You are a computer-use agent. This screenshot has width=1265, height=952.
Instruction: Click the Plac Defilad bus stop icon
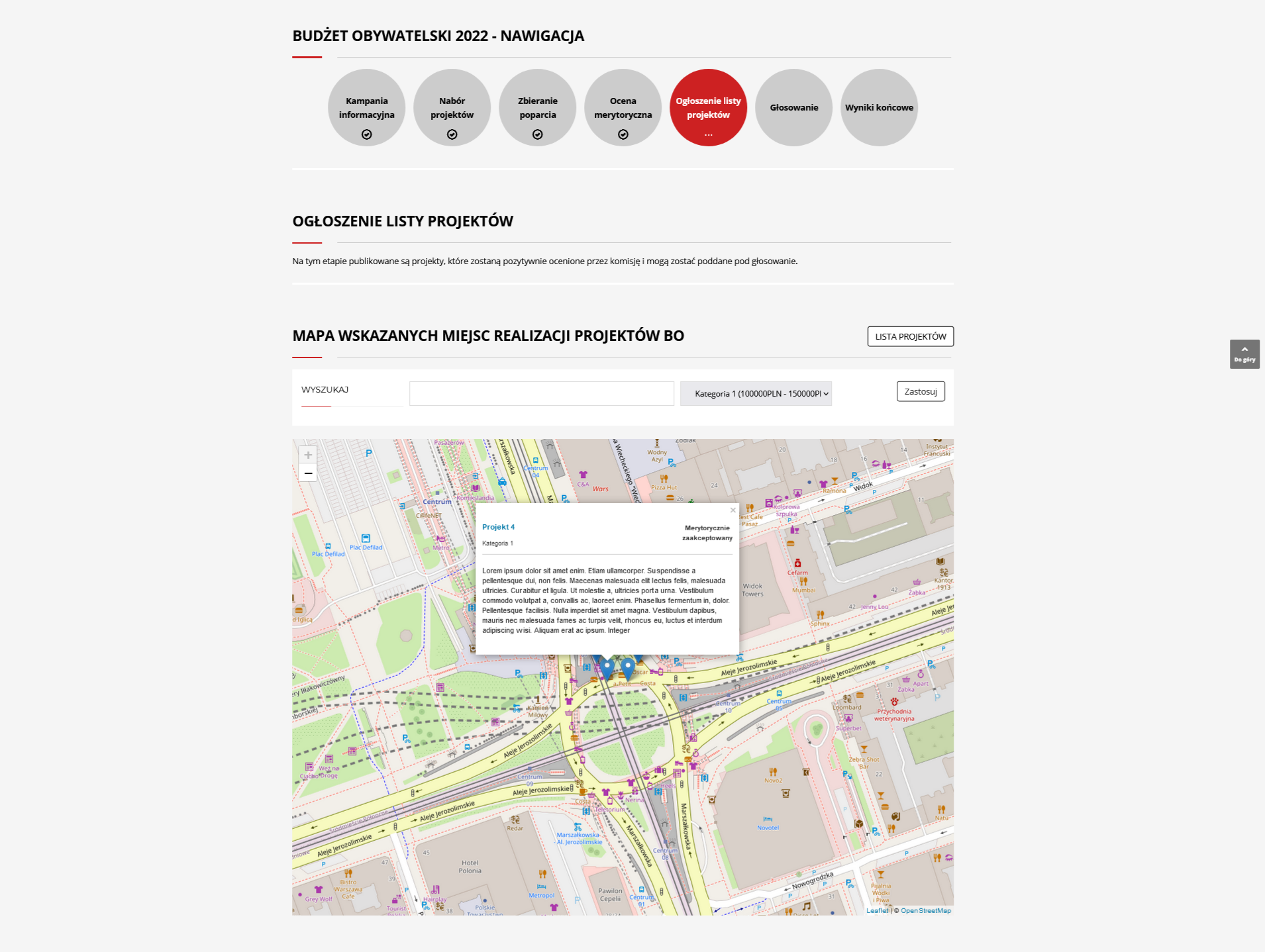click(366, 538)
